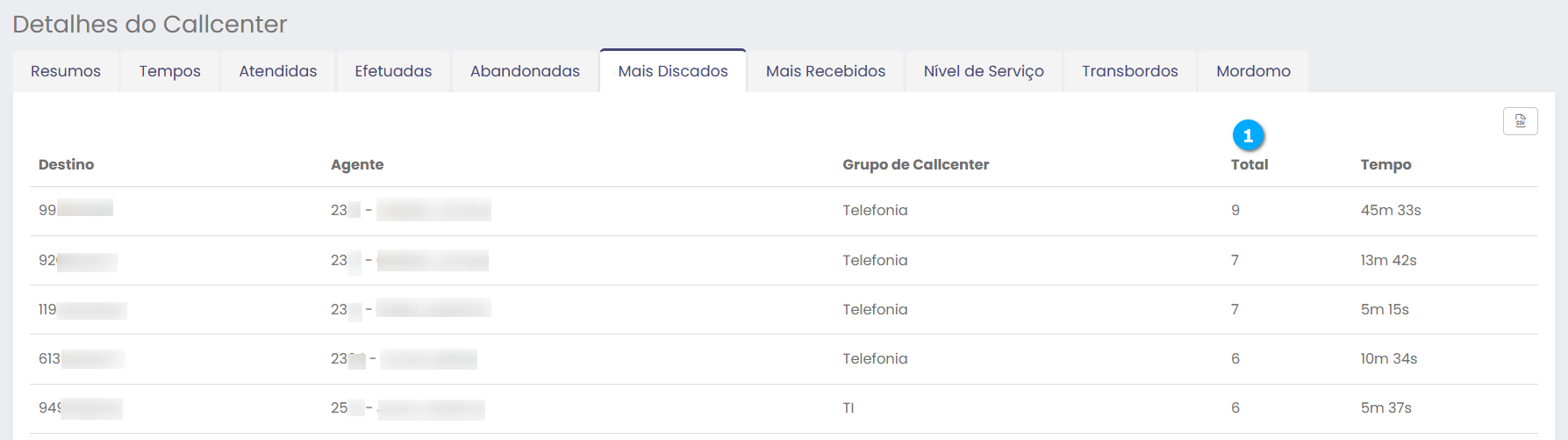Switch to Mais Recebidos tab
Image resolution: width=1568 pixels, height=440 pixels.
point(826,71)
